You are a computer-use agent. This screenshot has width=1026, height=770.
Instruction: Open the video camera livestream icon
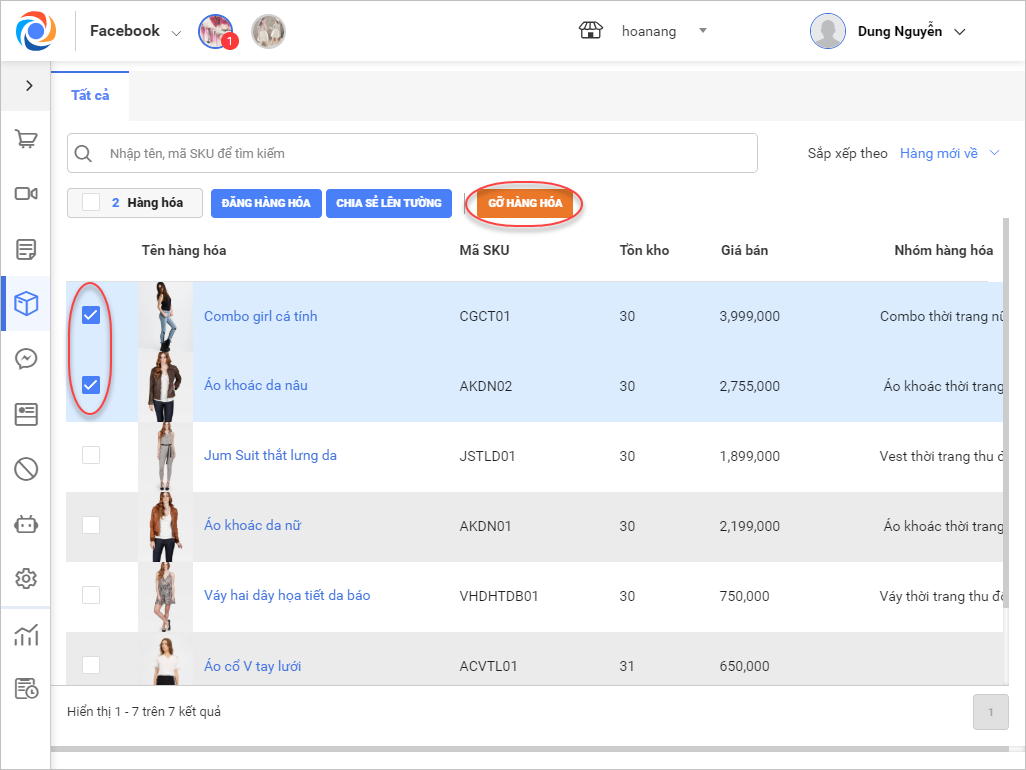click(26, 194)
